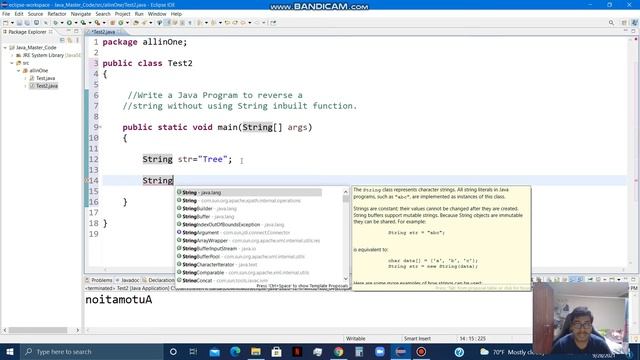
Task: Collapse the allinOne package node
Action: (x=18, y=71)
